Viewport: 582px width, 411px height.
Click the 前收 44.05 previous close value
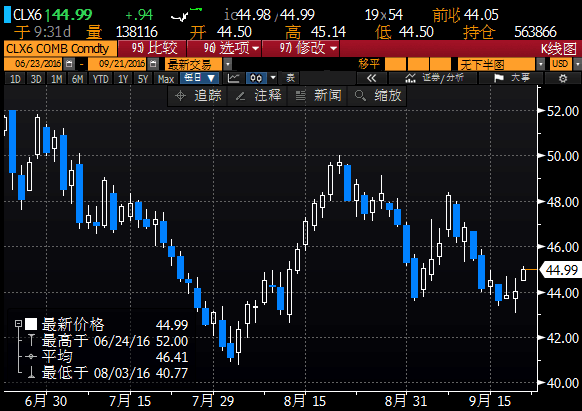481,15
